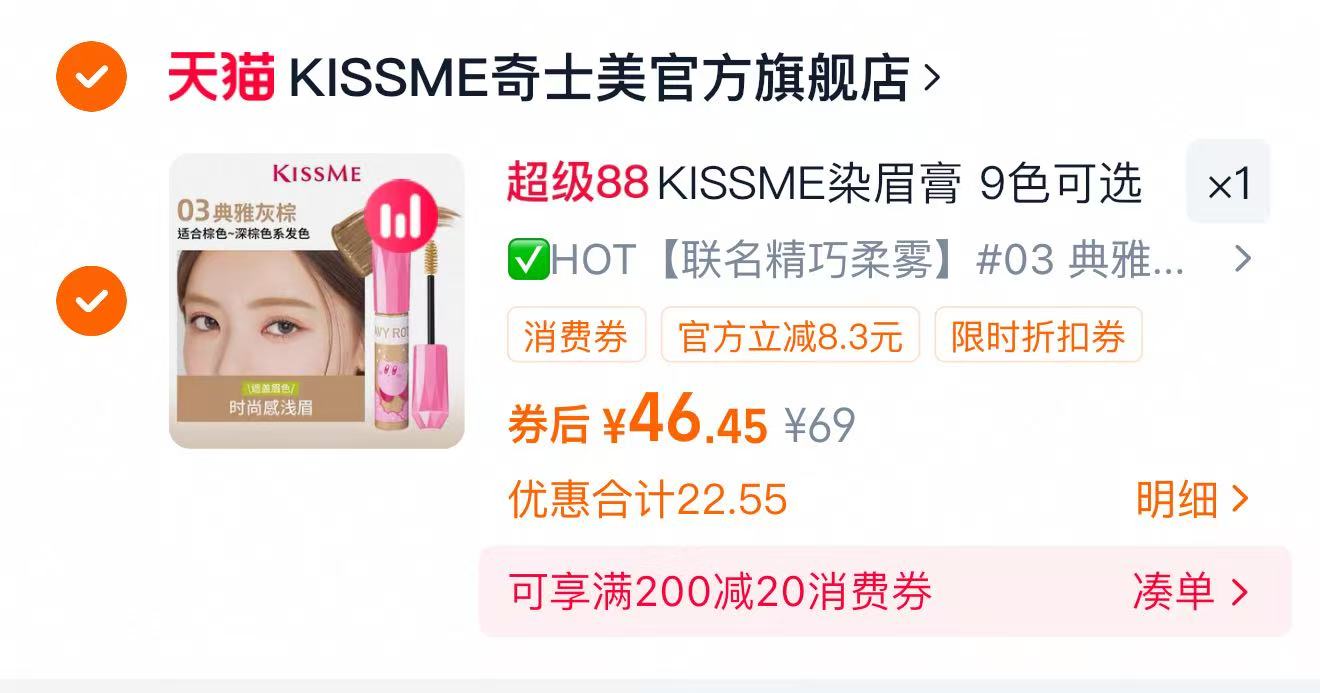Tap the green checkmark HOT icon

(527, 261)
